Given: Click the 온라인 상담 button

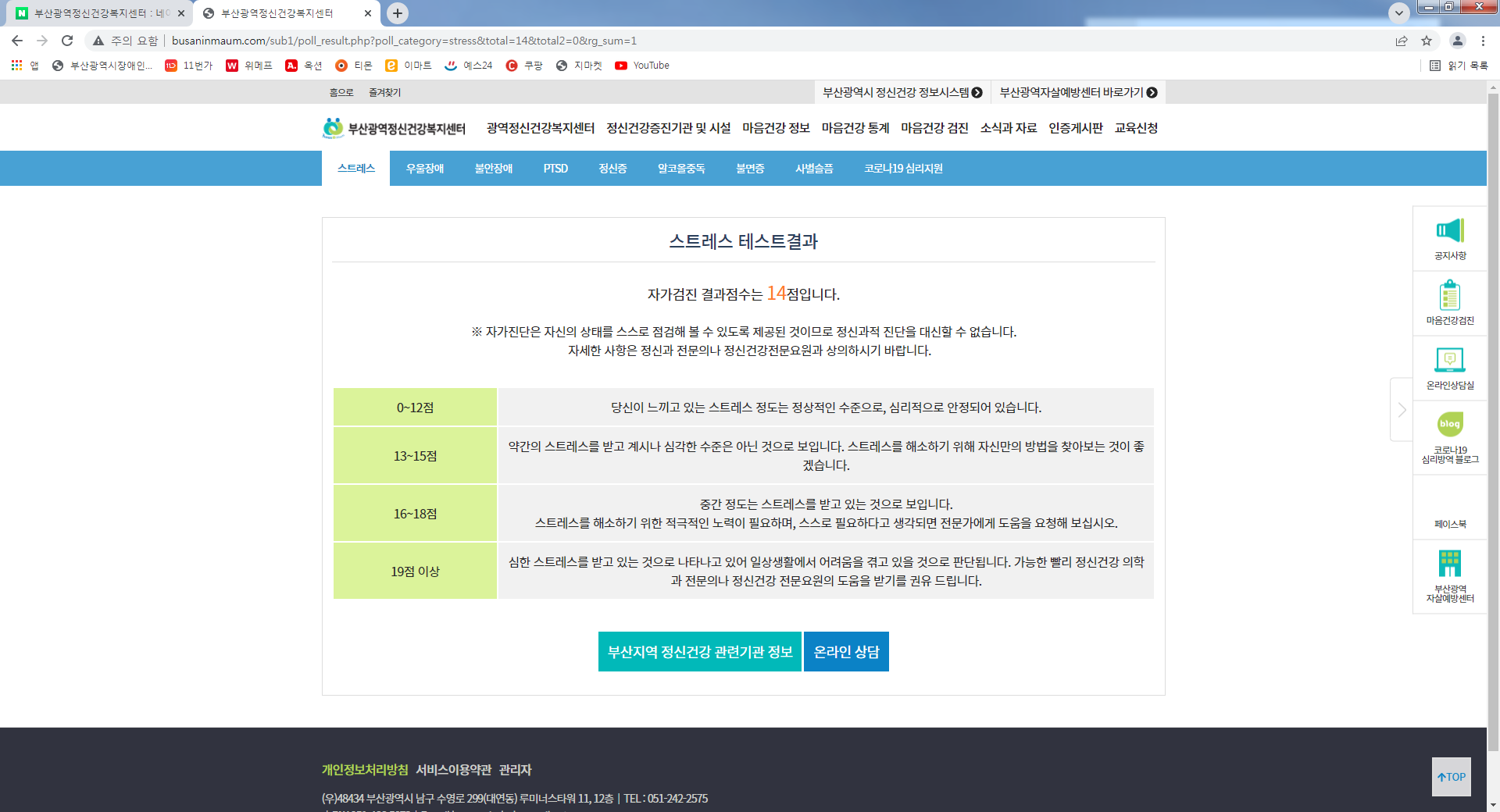Looking at the screenshot, I should click(846, 652).
